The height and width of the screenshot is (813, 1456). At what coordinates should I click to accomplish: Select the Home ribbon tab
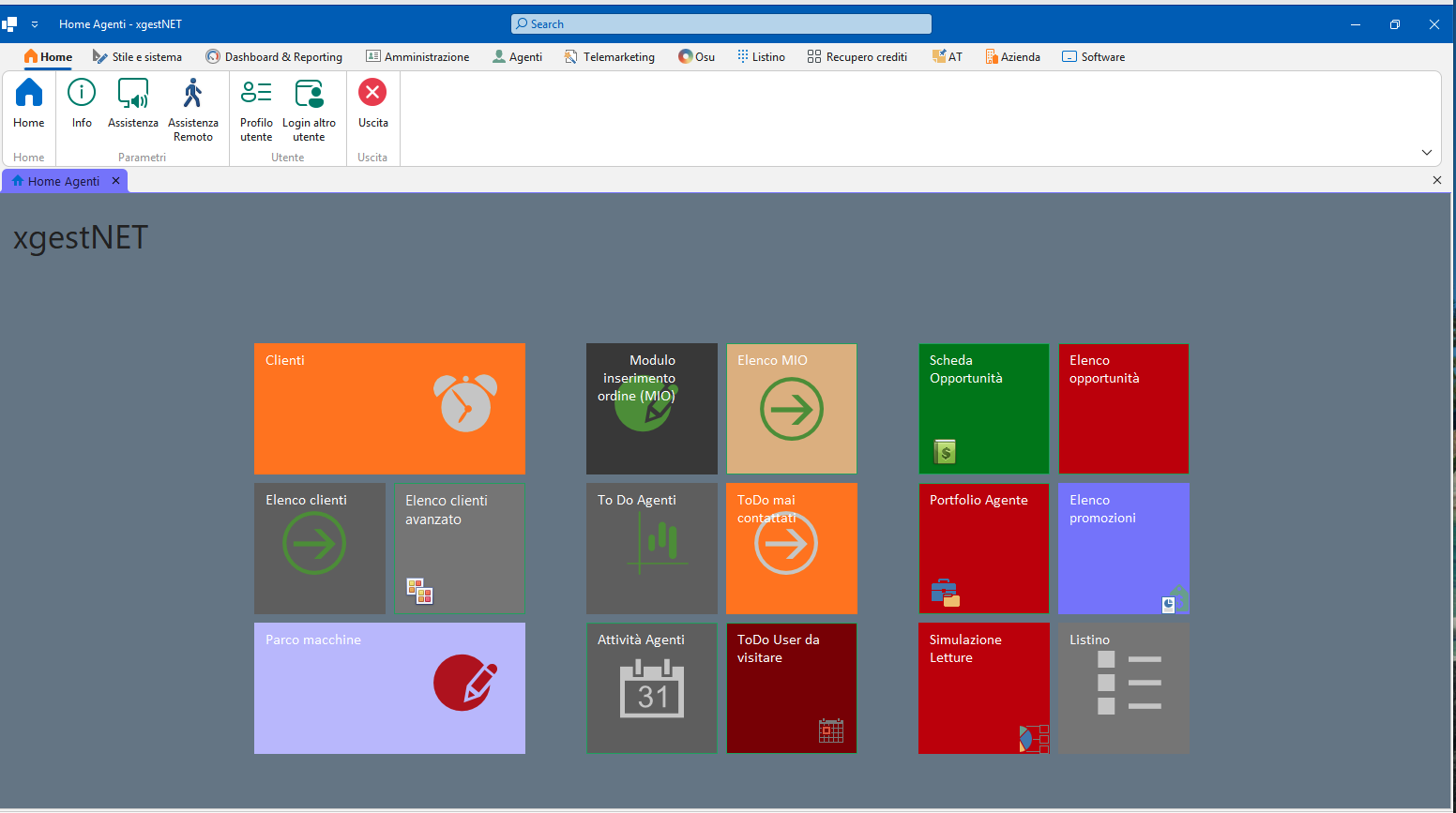(x=48, y=57)
